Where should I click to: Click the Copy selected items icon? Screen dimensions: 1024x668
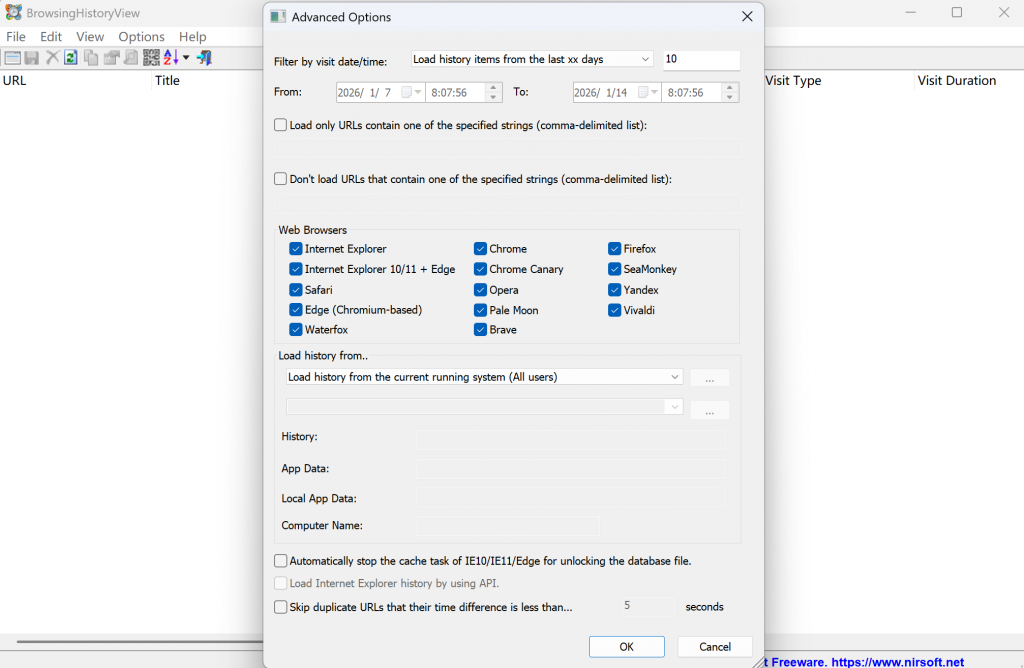91,58
